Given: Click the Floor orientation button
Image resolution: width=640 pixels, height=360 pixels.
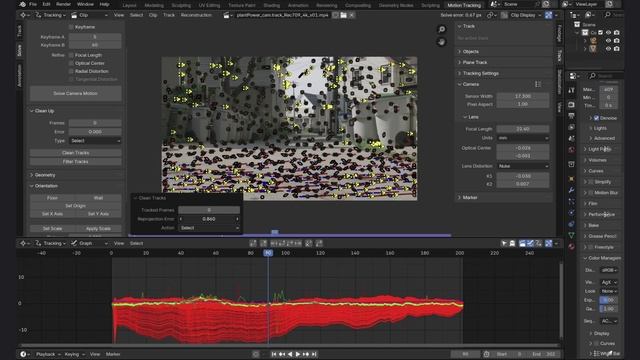Looking at the screenshot, I should pos(52,198).
